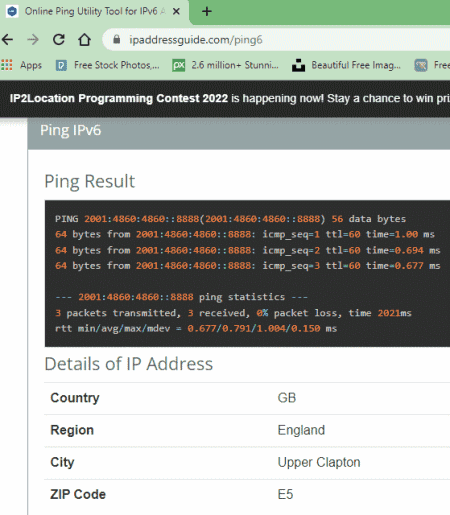Click the Region row label

point(72,430)
